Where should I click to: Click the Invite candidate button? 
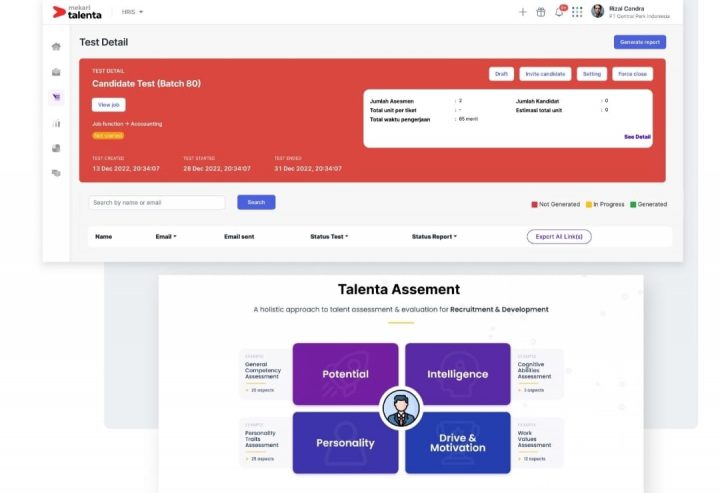point(545,74)
